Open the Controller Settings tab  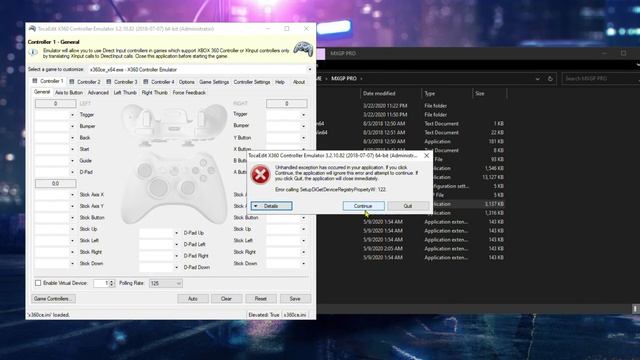(x=252, y=82)
